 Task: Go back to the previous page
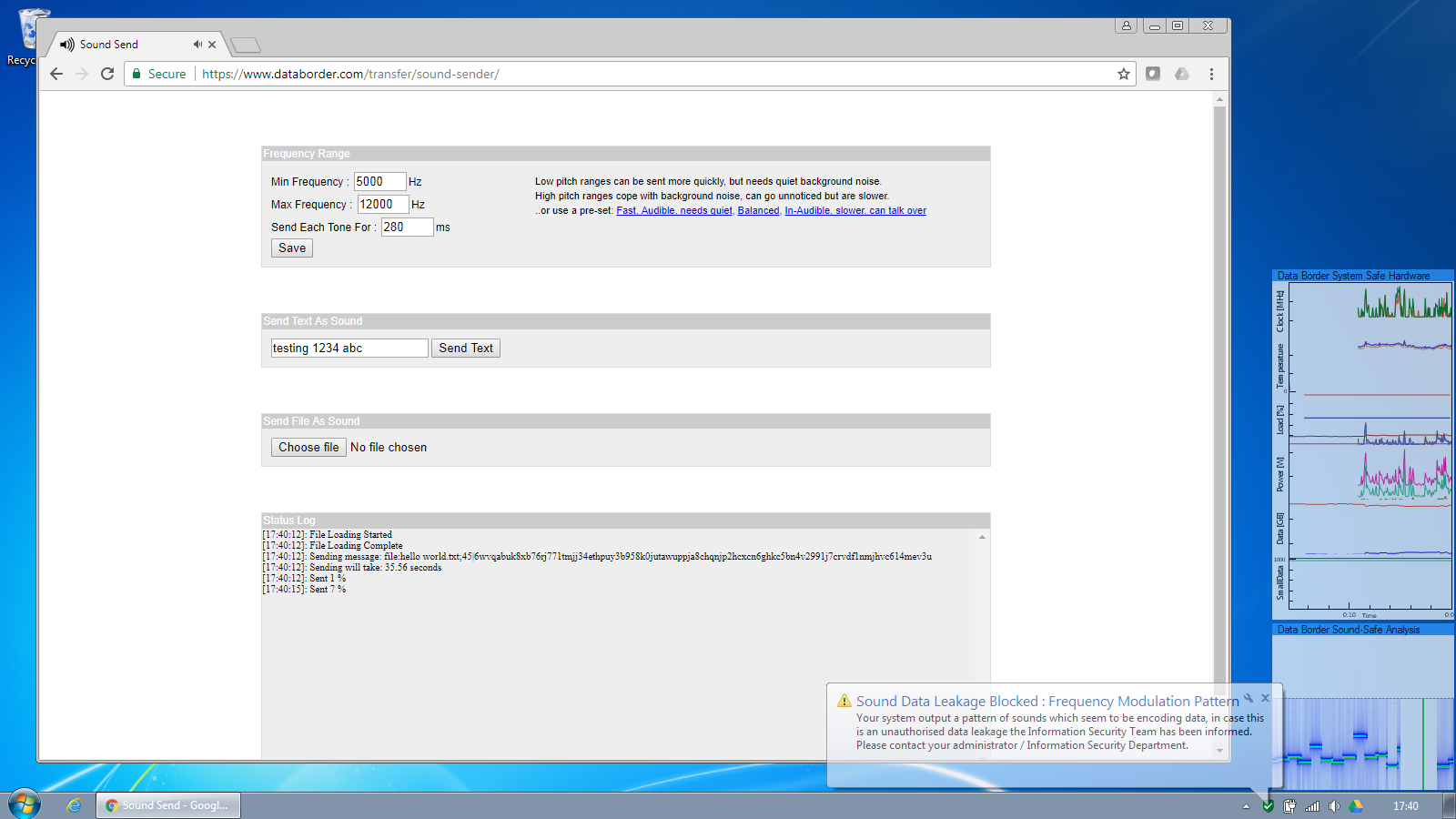56,74
